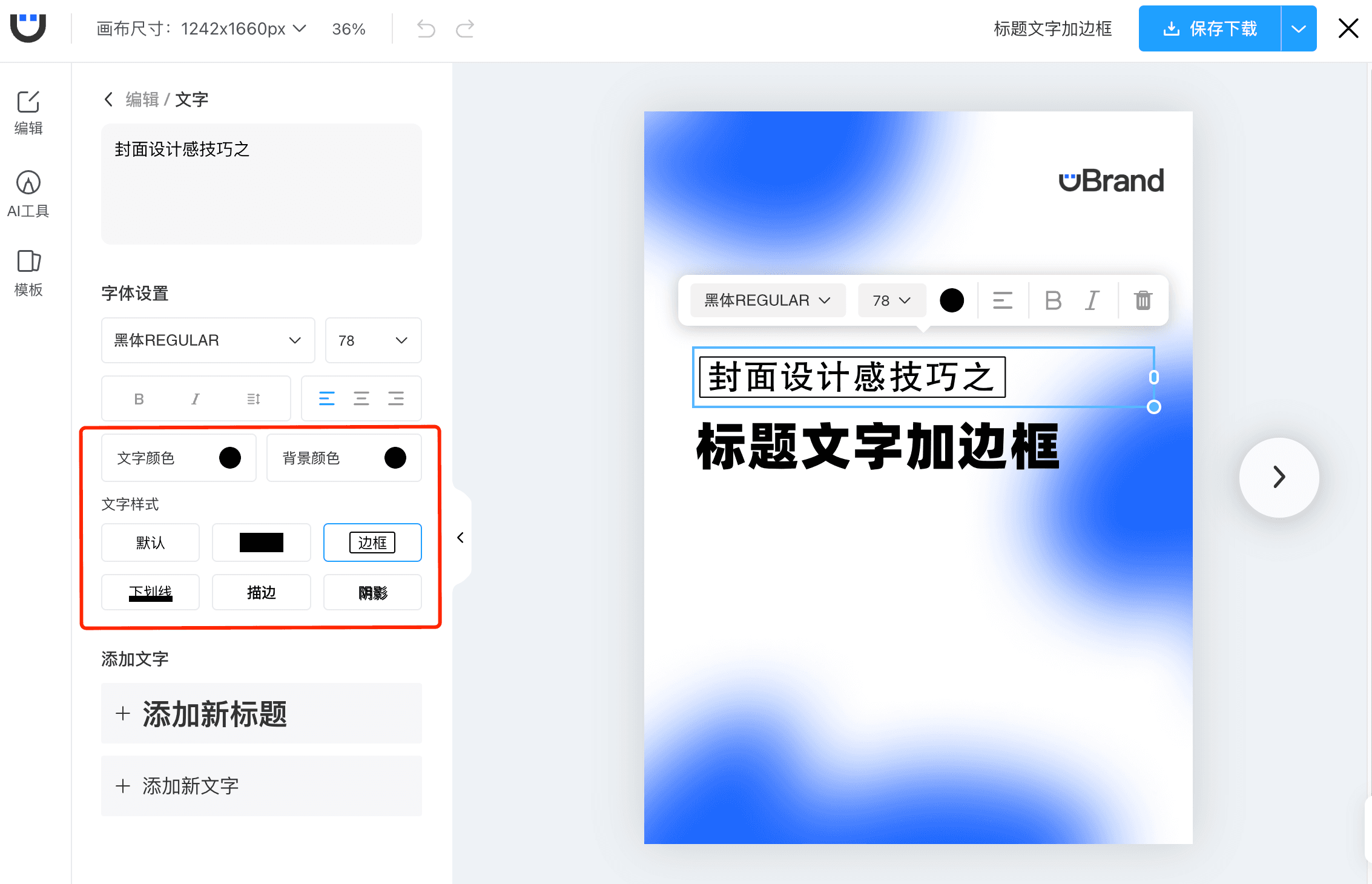This screenshot has width=1372, height=884.
Task: Select the 默认 text style
Action: pos(150,543)
